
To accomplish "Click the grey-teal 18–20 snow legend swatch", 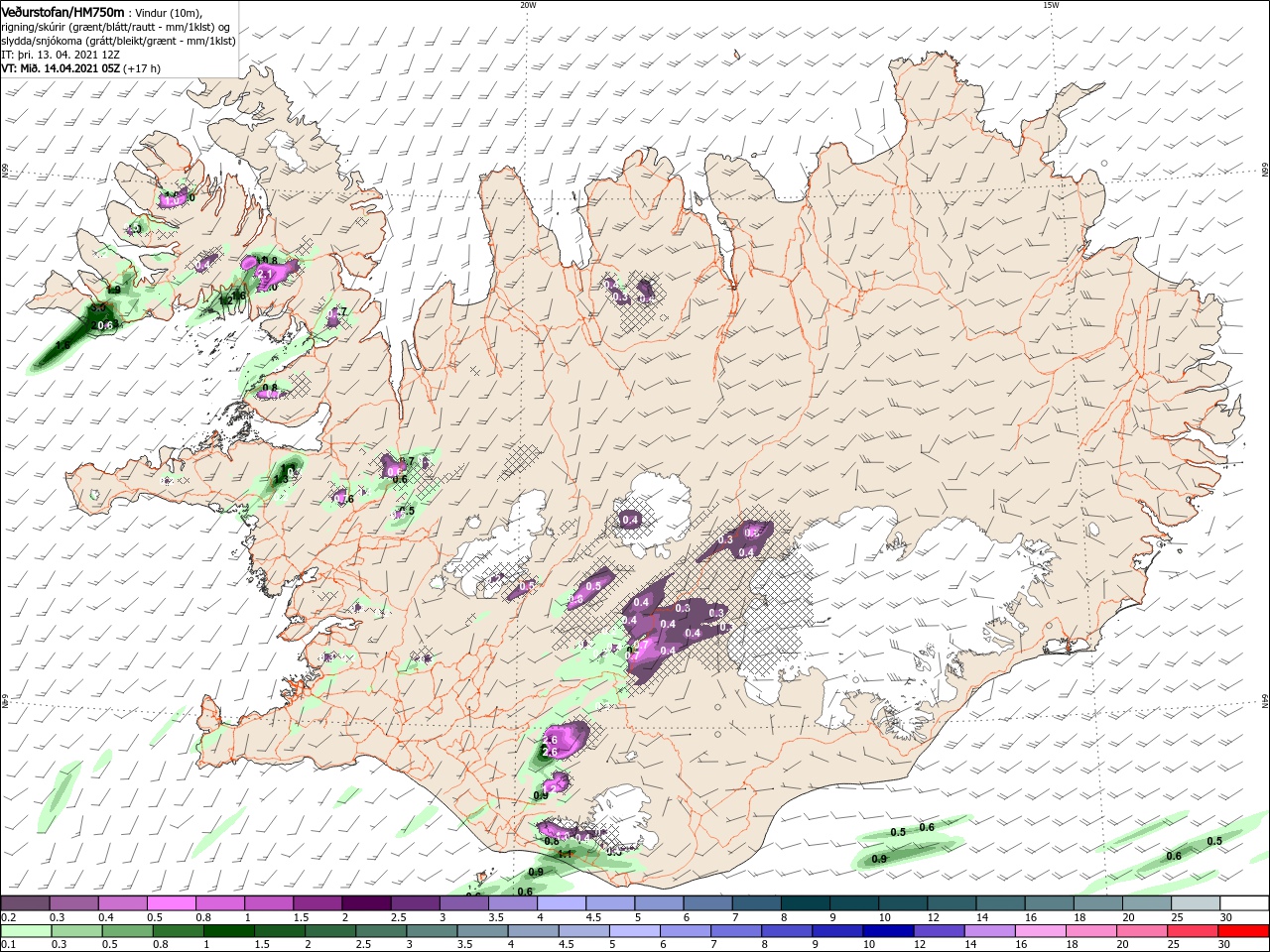I will (x=1097, y=903).
